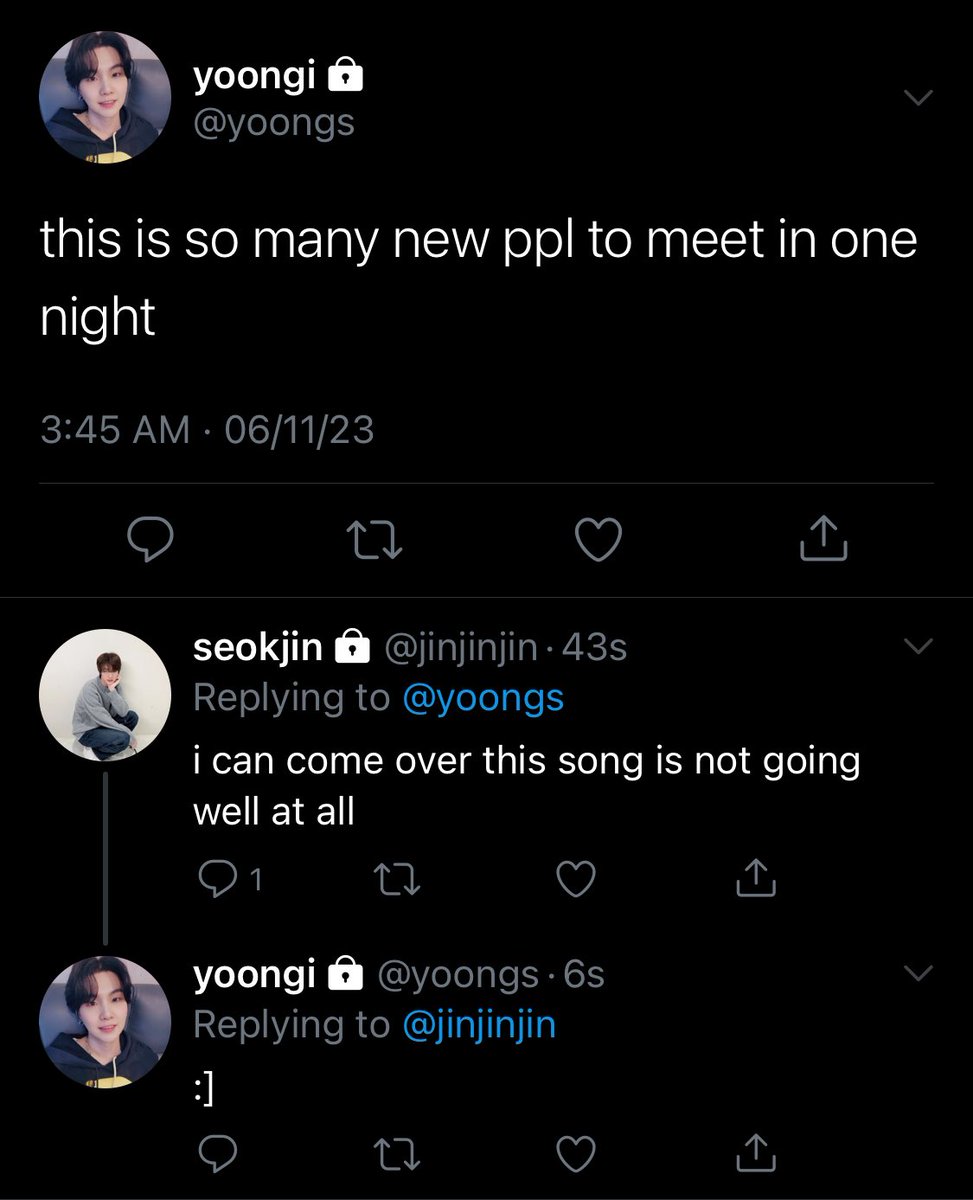Open the @jinjinjin mention link
The image size is (973, 1200).
478,1024
